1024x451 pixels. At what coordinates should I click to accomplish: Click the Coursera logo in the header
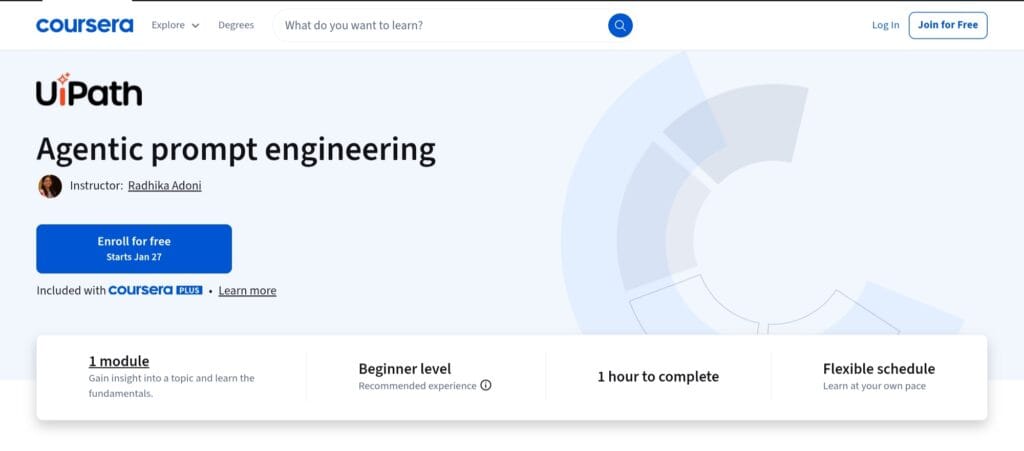(x=84, y=25)
